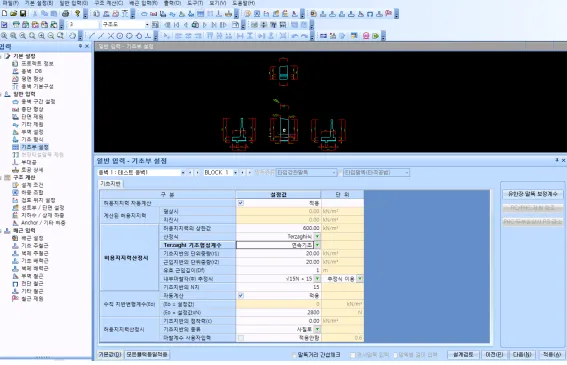Image resolution: width=567 pixels, height=365 pixels.
Task: Open Terzaghi 기초형상계수 연속기초 dropdown
Action: tap(317, 245)
